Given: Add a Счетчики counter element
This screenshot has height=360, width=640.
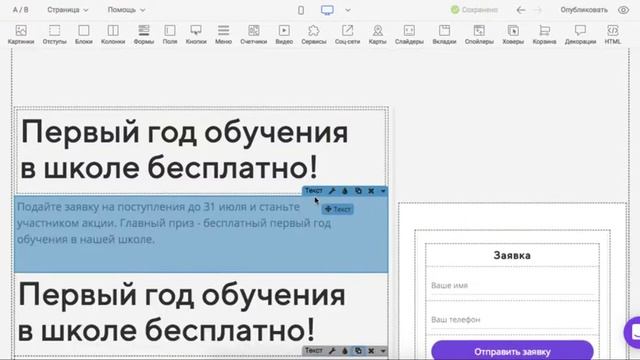Looking at the screenshot, I should point(253,35).
